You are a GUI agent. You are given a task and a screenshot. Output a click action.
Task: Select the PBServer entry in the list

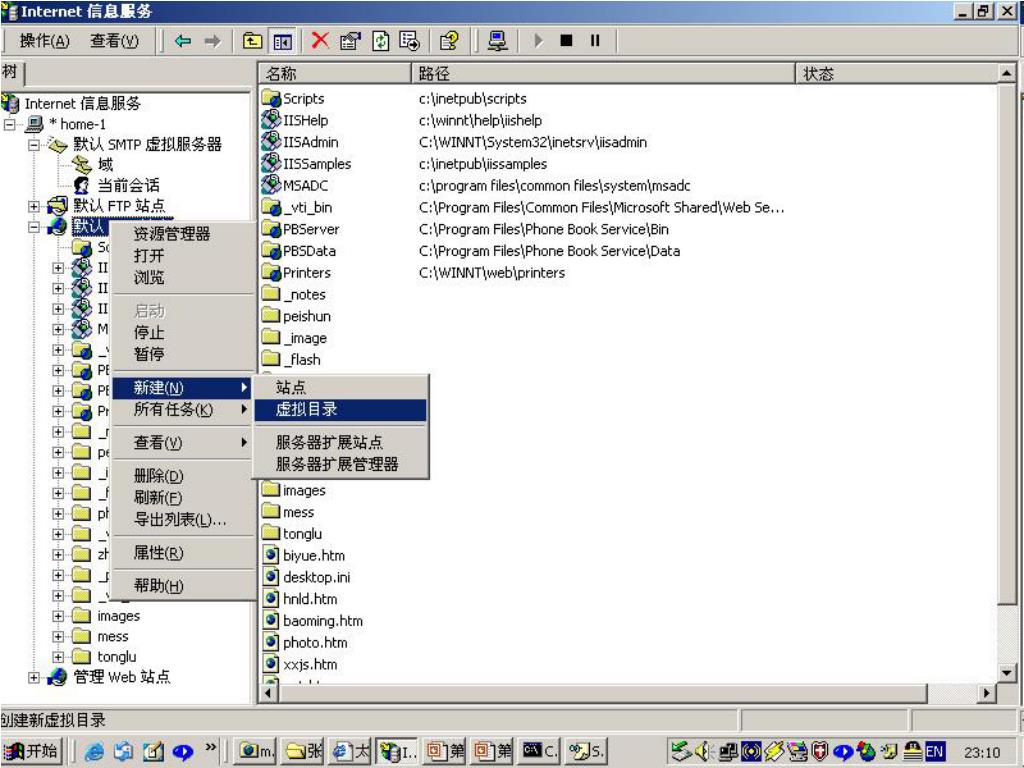(x=311, y=229)
